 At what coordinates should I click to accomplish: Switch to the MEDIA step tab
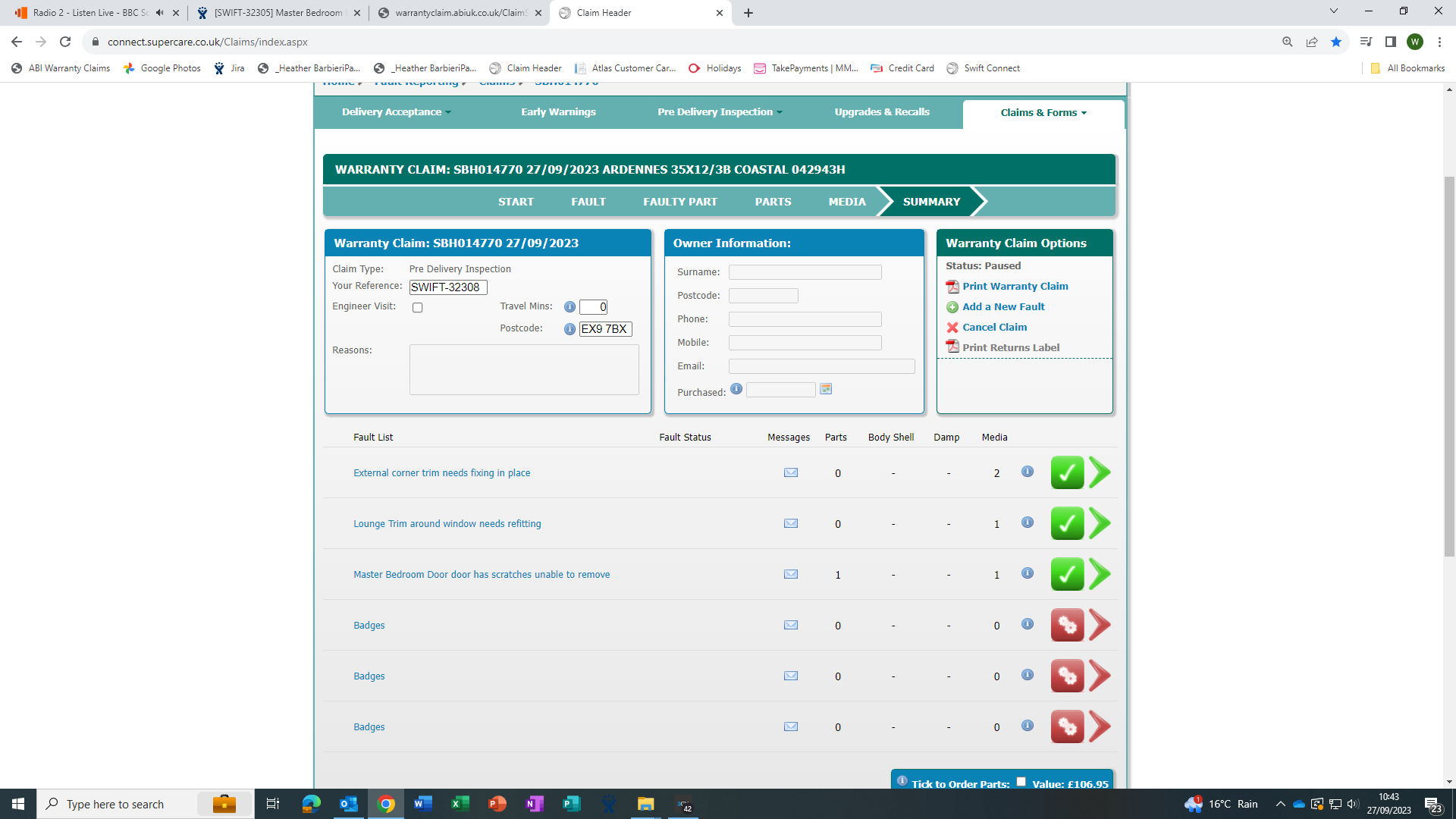(846, 202)
